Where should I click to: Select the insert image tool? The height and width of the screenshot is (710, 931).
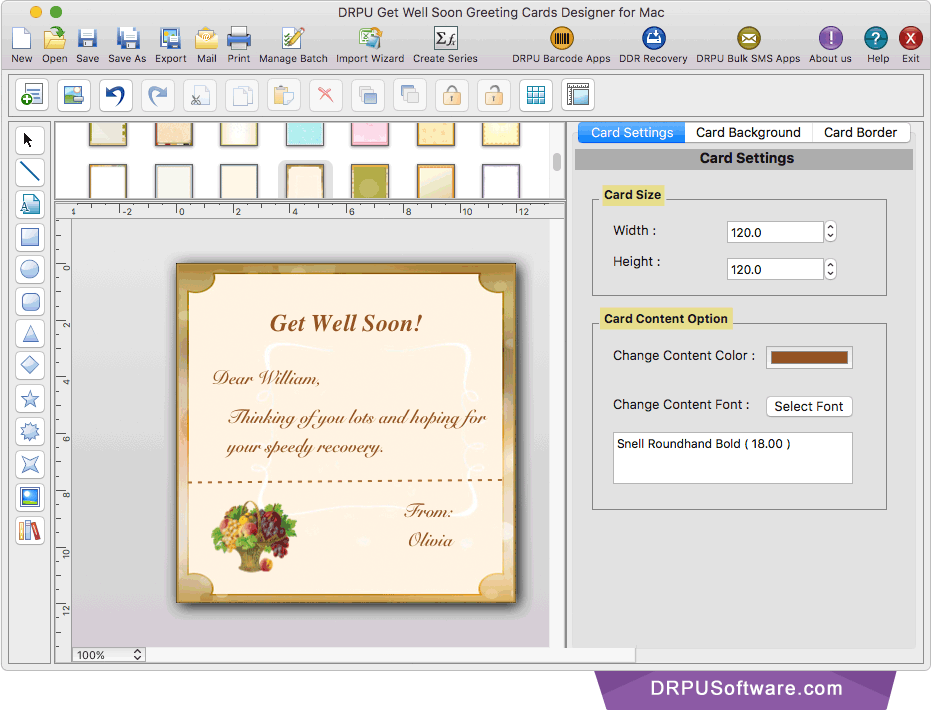click(x=30, y=497)
